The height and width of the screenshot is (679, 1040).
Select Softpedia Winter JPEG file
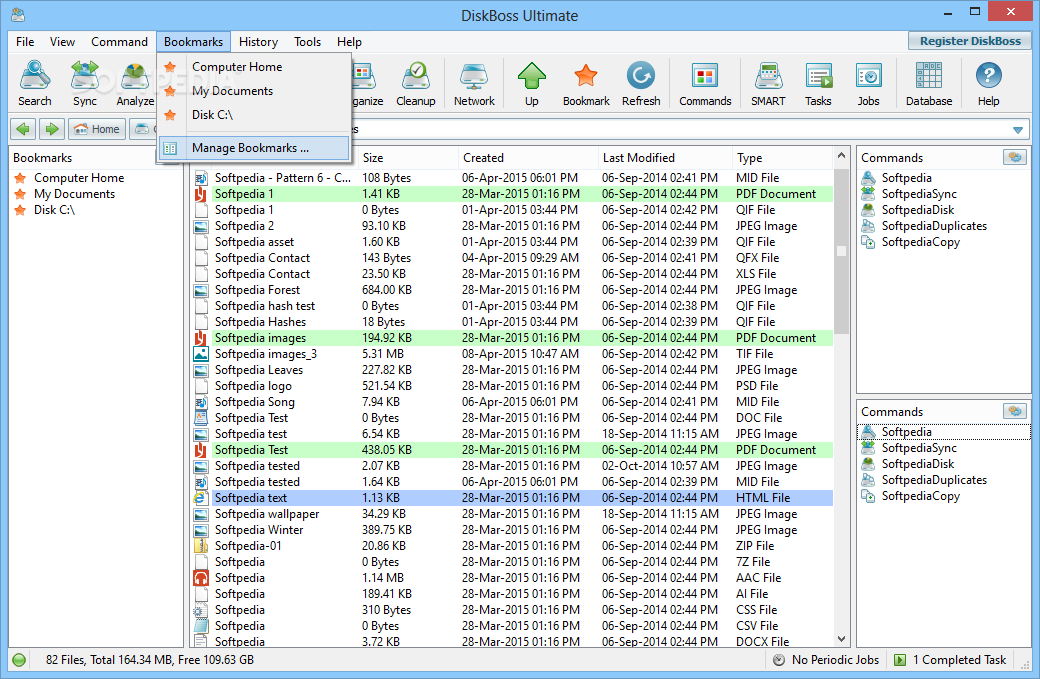tap(513, 530)
